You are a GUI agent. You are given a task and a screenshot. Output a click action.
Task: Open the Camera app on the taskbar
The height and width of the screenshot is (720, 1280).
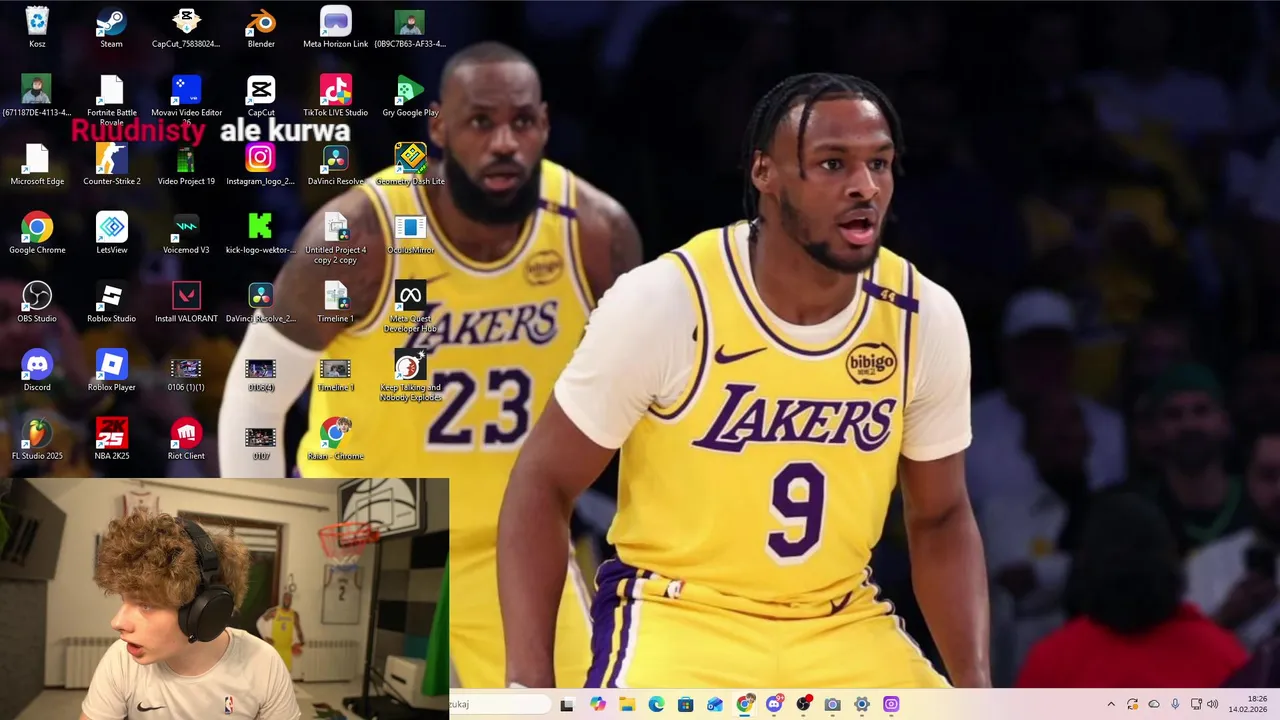[x=832, y=704]
